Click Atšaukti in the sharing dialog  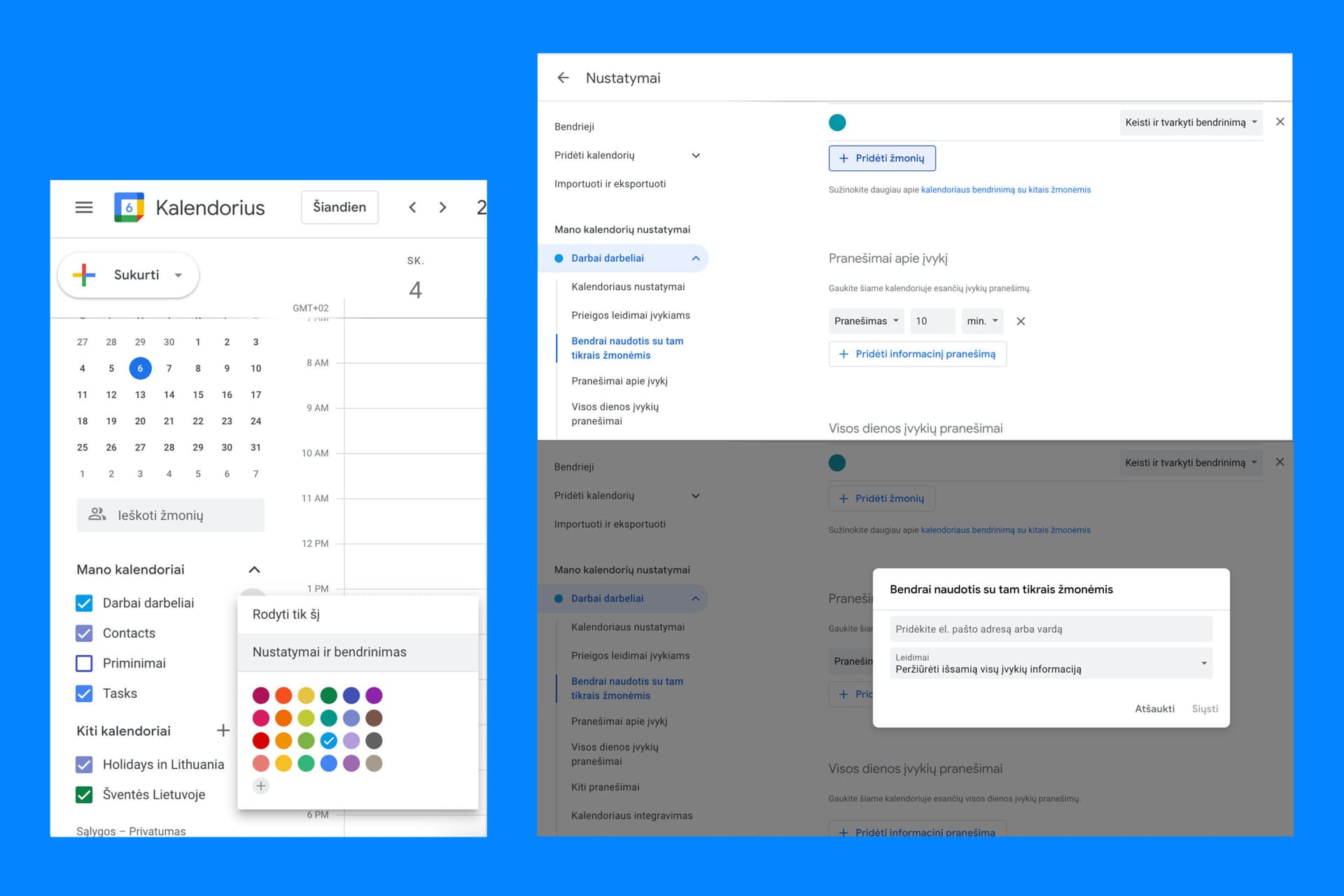1154,709
